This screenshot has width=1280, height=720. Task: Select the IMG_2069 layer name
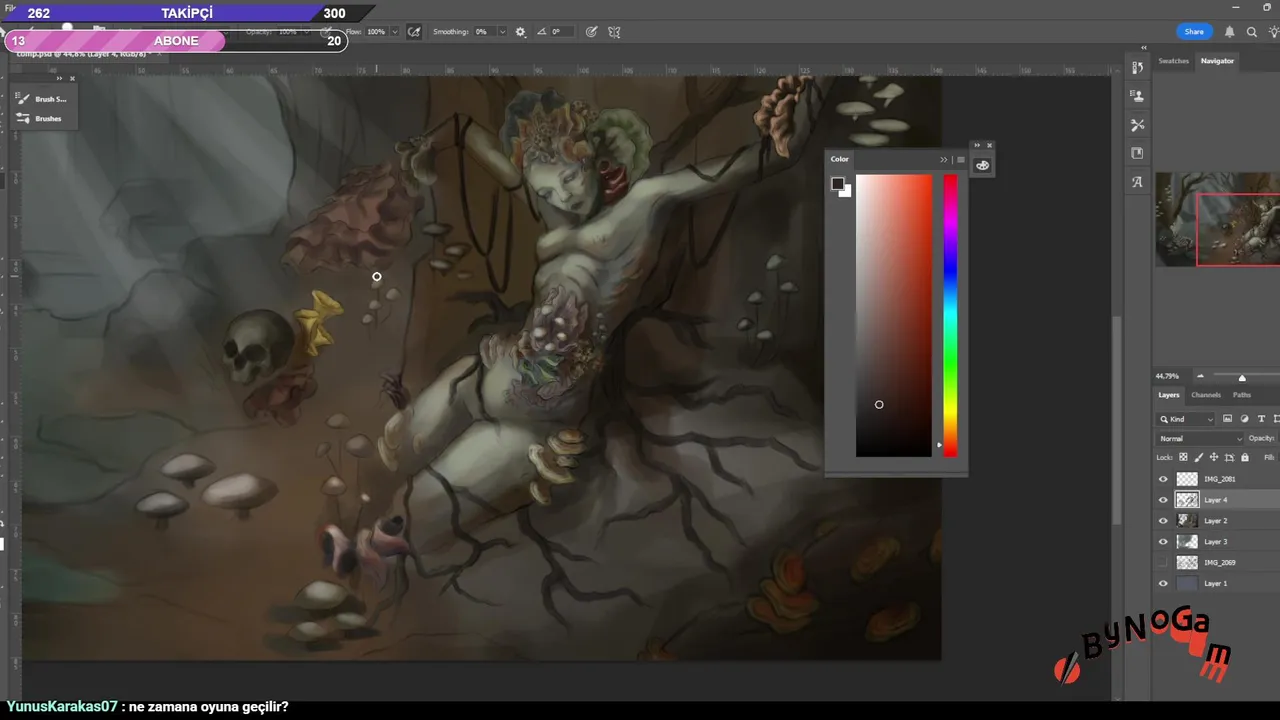point(1219,563)
